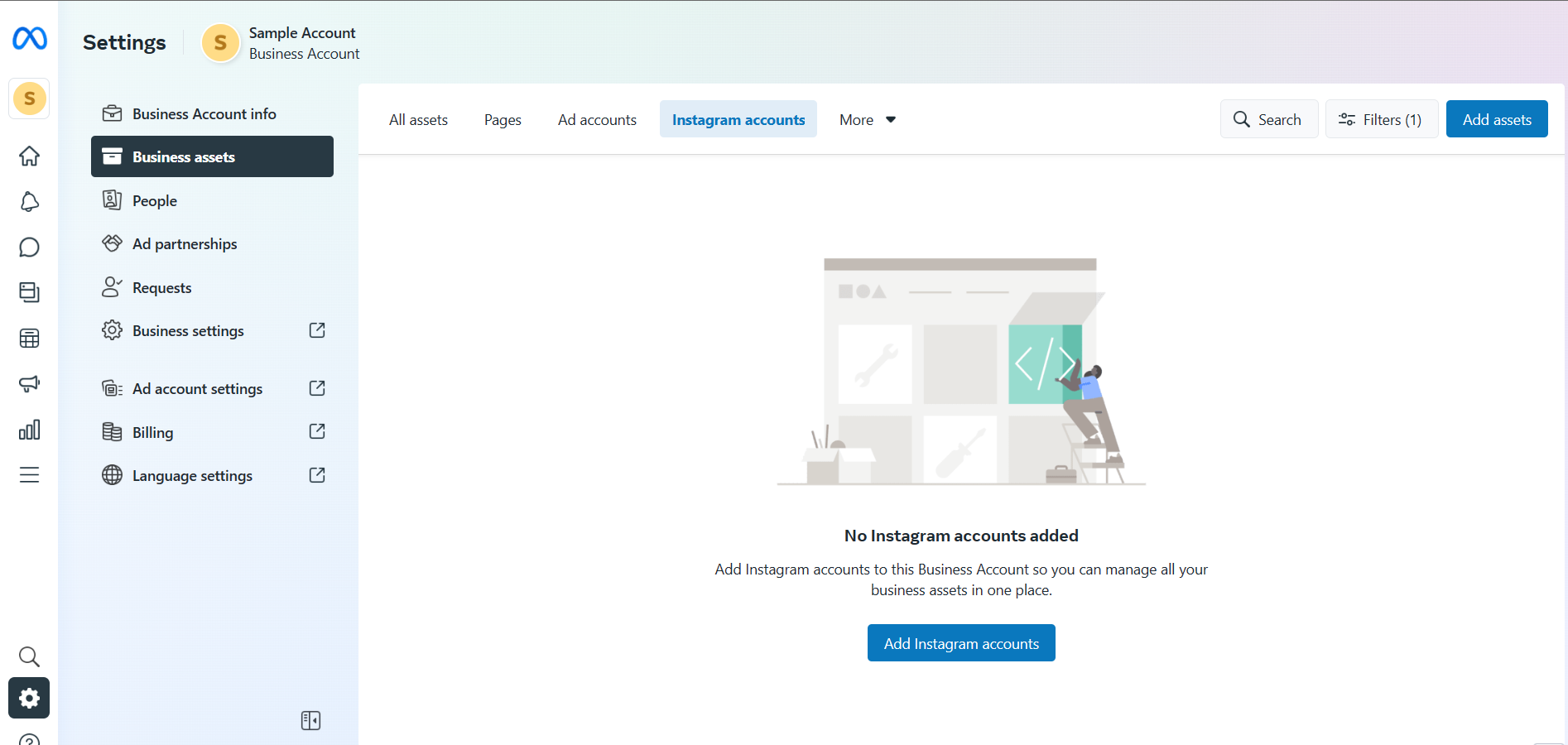This screenshot has height=745, width=1568.
Task: Click the settings gear icon in left rail
Action: 29,698
